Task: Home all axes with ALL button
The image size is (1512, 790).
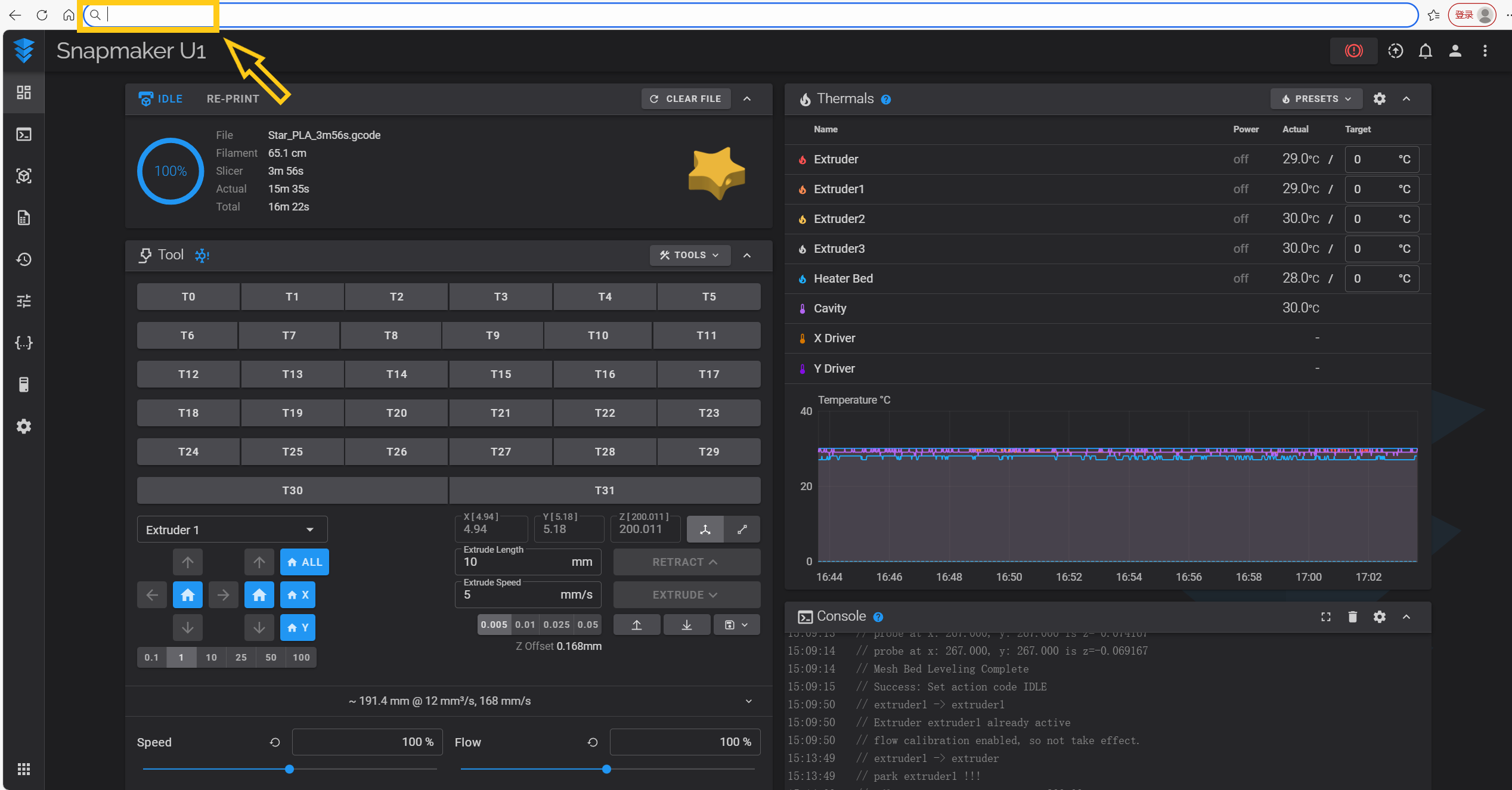Action: (x=305, y=562)
